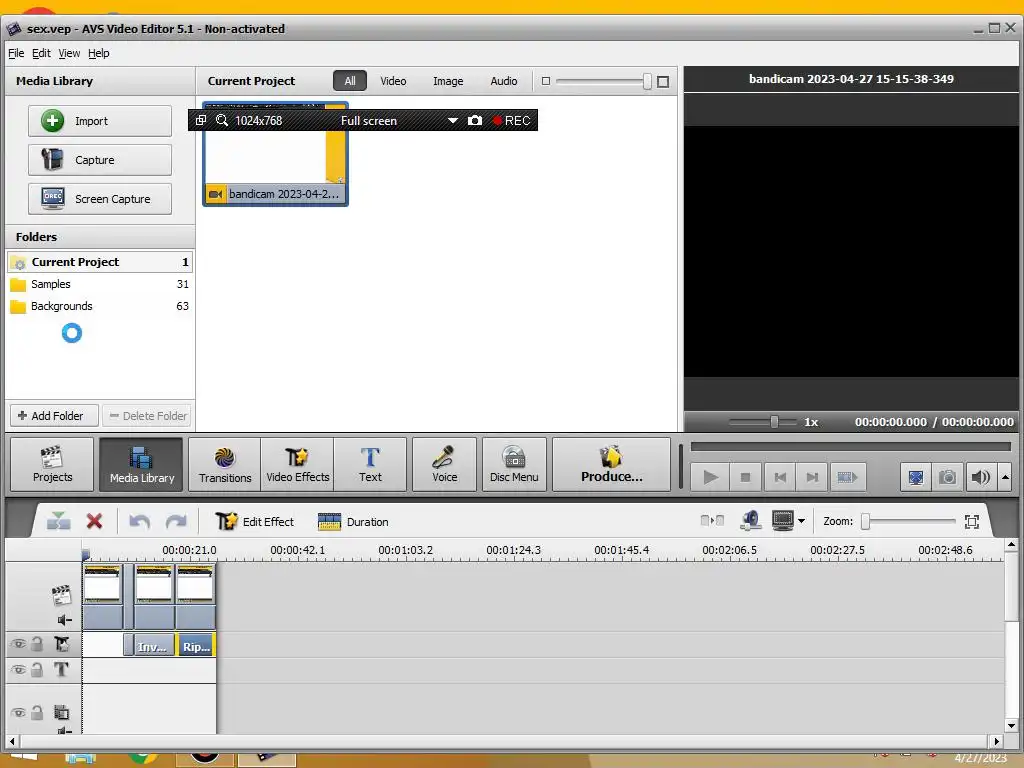Open the Projects section
Image resolution: width=1024 pixels, height=768 pixels.
coord(52,464)
